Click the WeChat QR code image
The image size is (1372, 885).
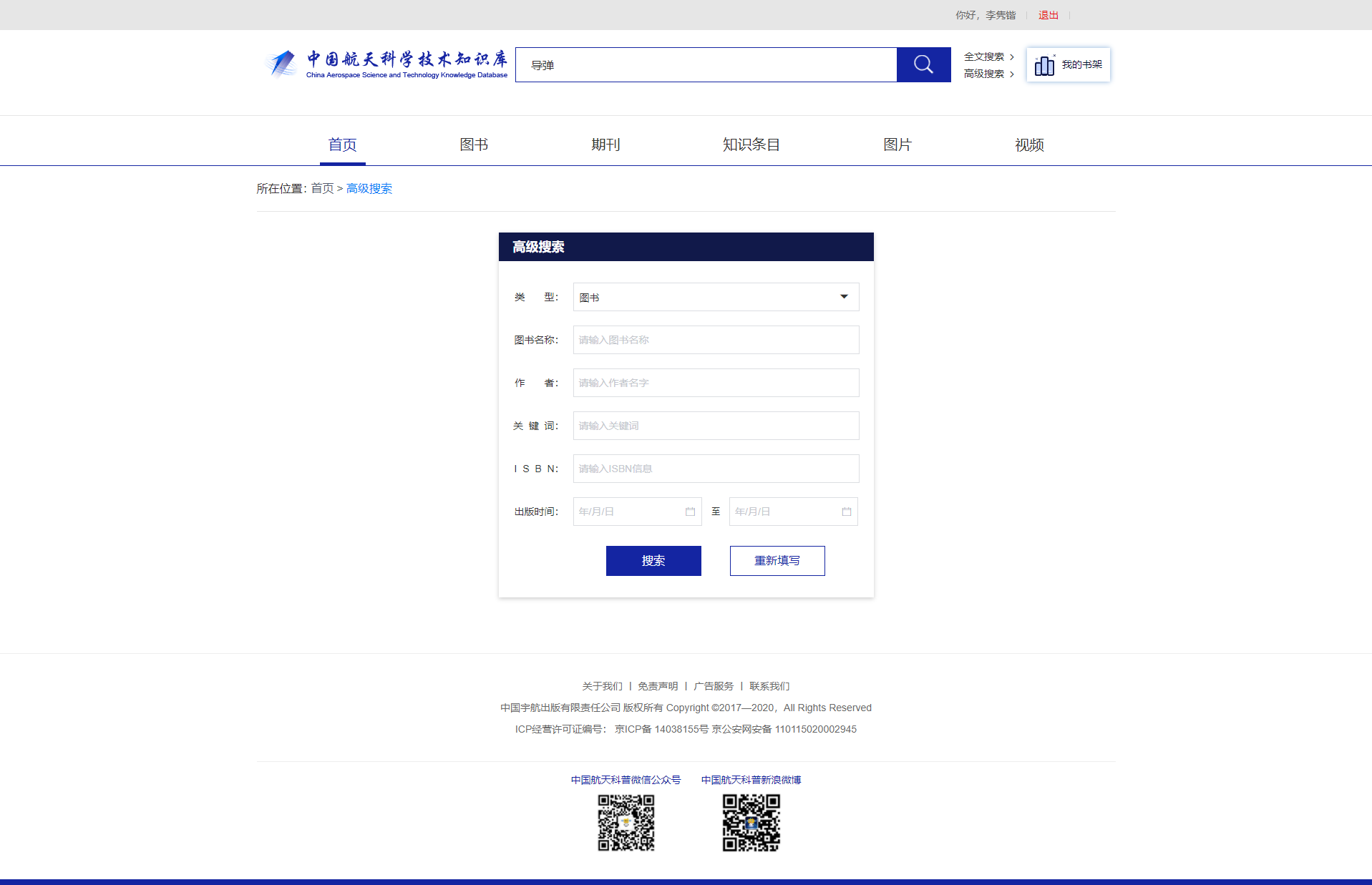coord(626,823)
